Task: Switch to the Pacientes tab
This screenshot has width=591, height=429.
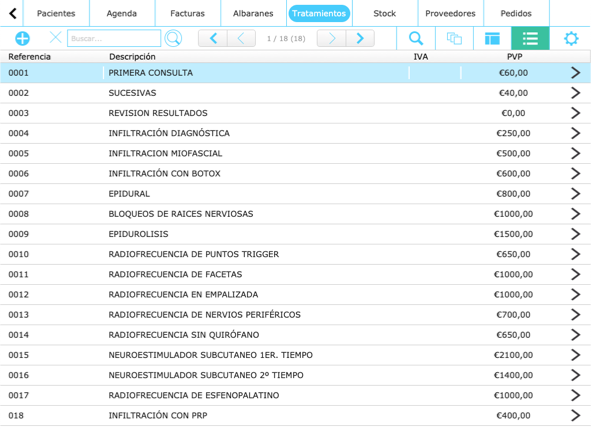Action: tap(56, 14)
